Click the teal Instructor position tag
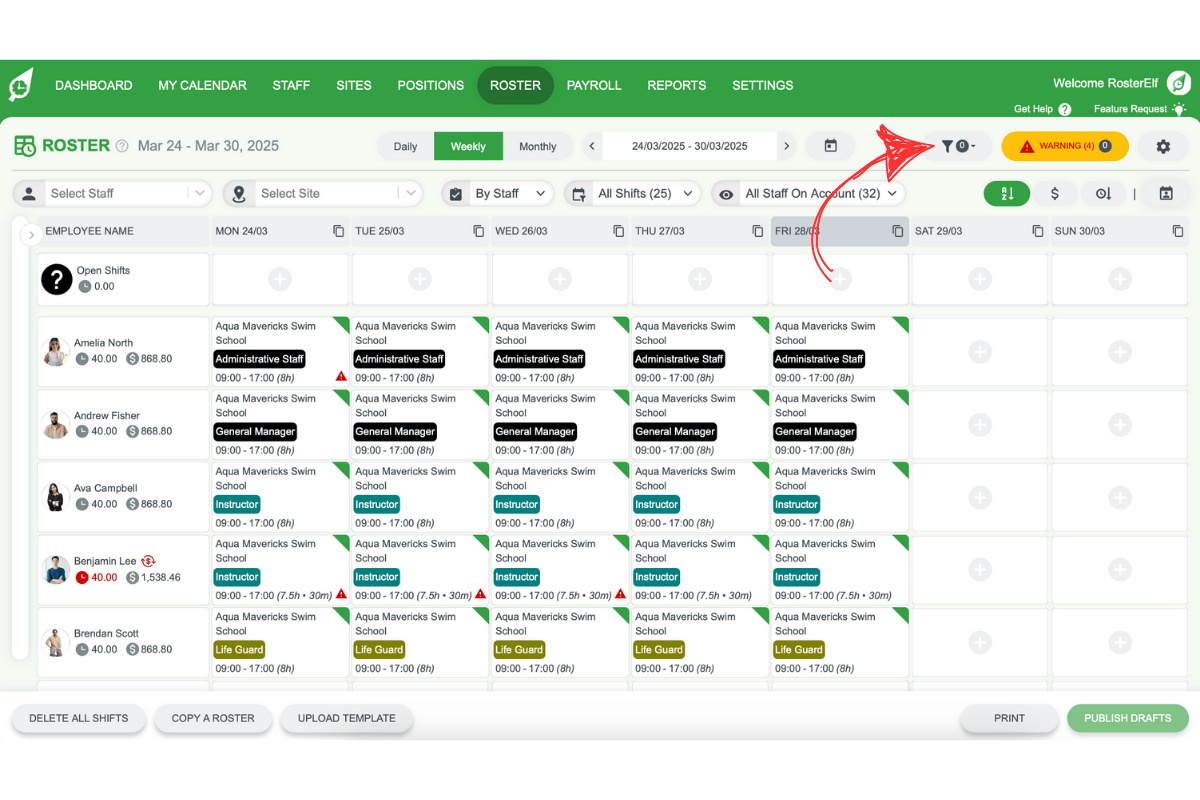Viewport: 1200px width, 800px height. (x=236, y=504)
